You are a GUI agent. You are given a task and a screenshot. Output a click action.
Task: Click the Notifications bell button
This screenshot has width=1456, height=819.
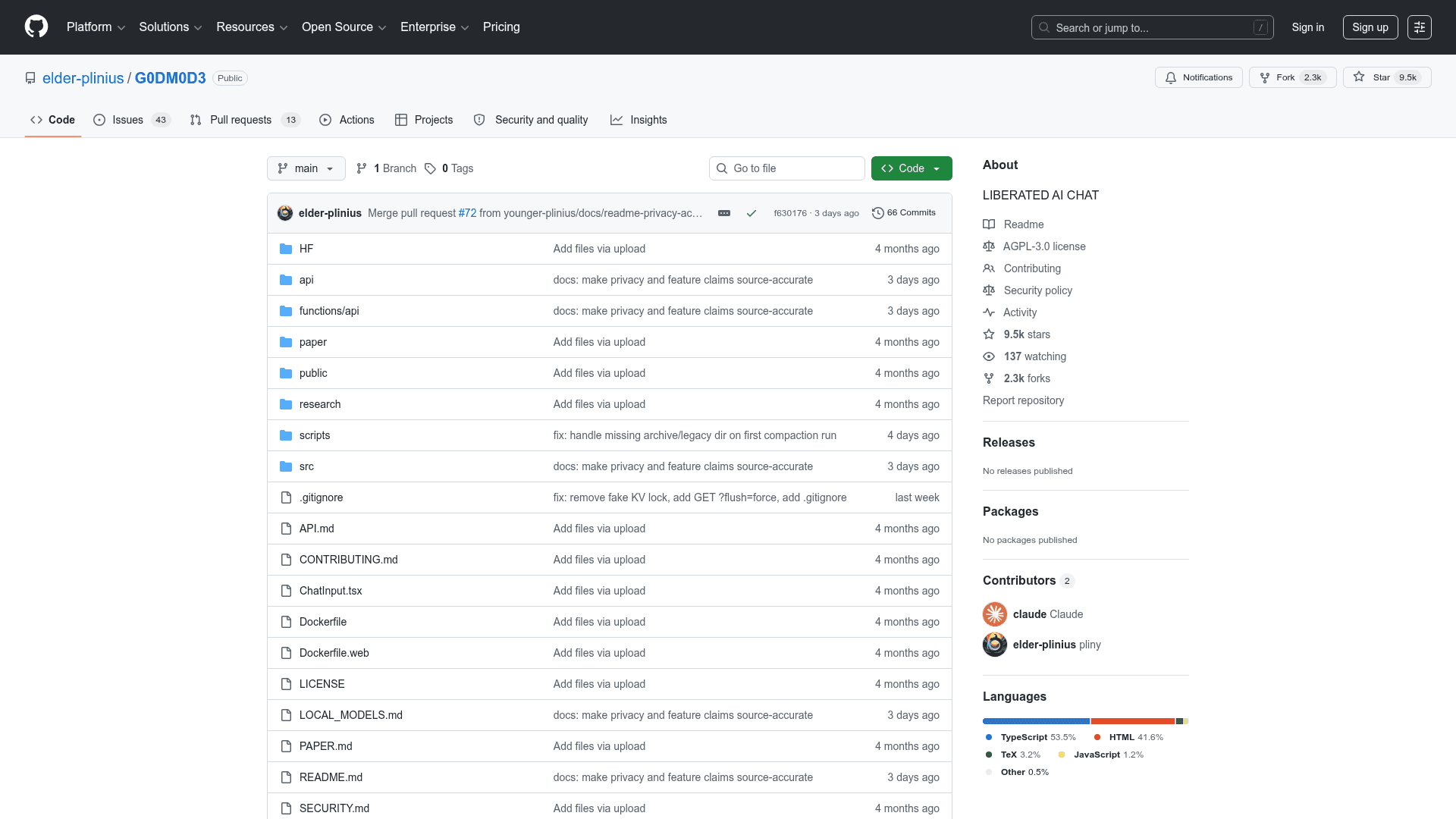pyautogui.click(x=1198, y=77)
